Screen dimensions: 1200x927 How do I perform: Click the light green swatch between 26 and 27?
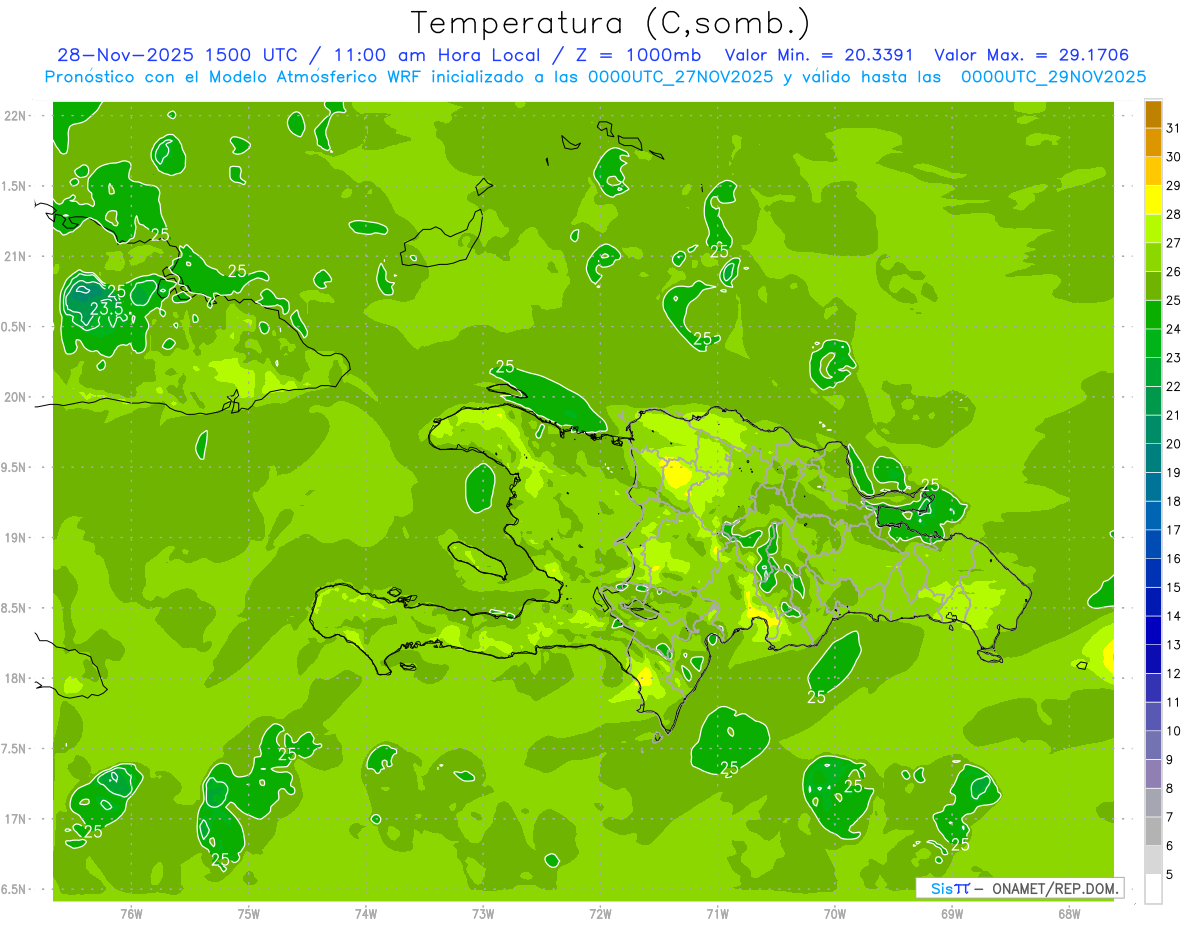point(1153,258)
